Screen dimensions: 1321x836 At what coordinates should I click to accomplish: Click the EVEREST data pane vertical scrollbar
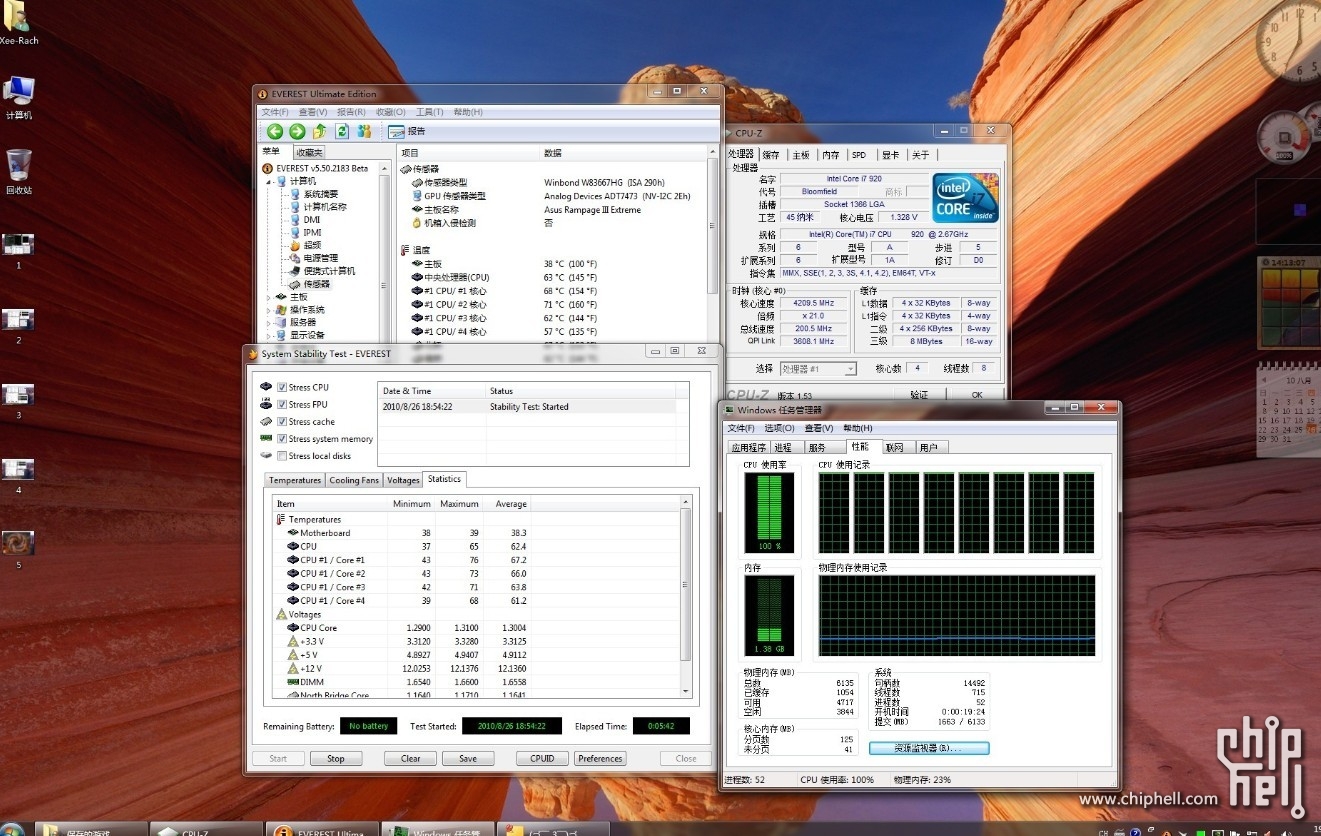(x=713, y=246)
